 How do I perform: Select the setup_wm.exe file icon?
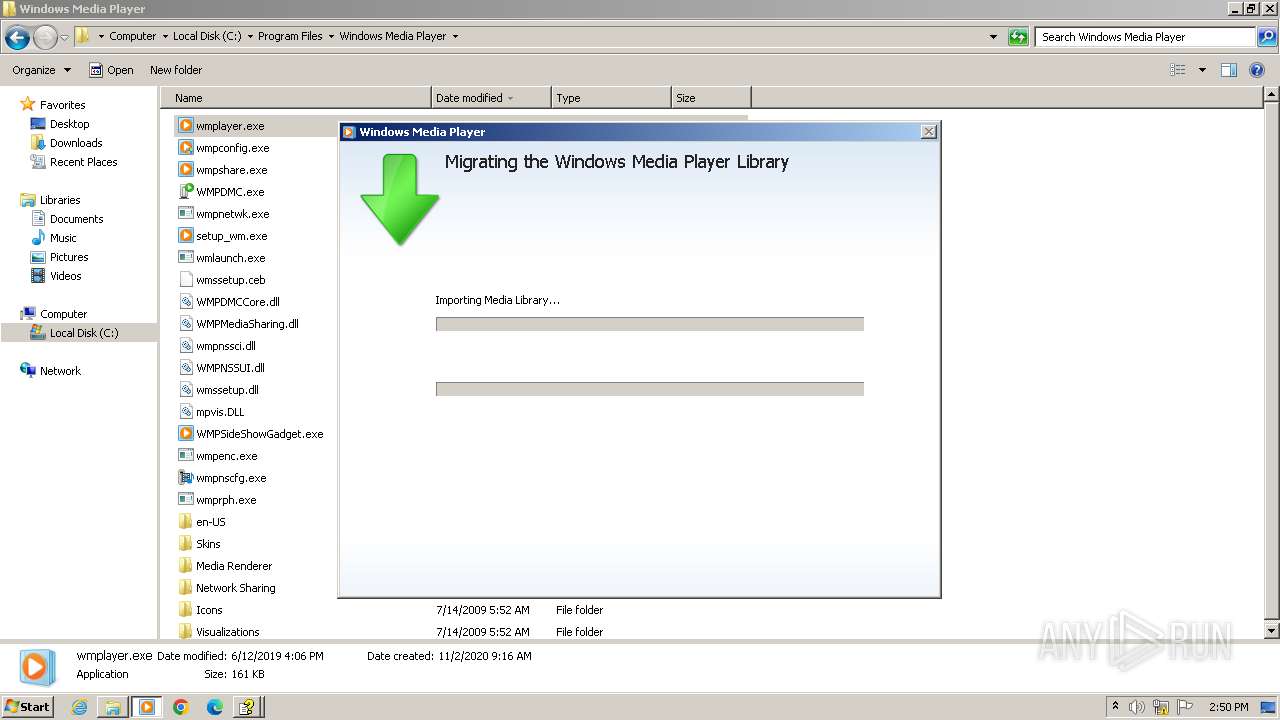(186, 236)
